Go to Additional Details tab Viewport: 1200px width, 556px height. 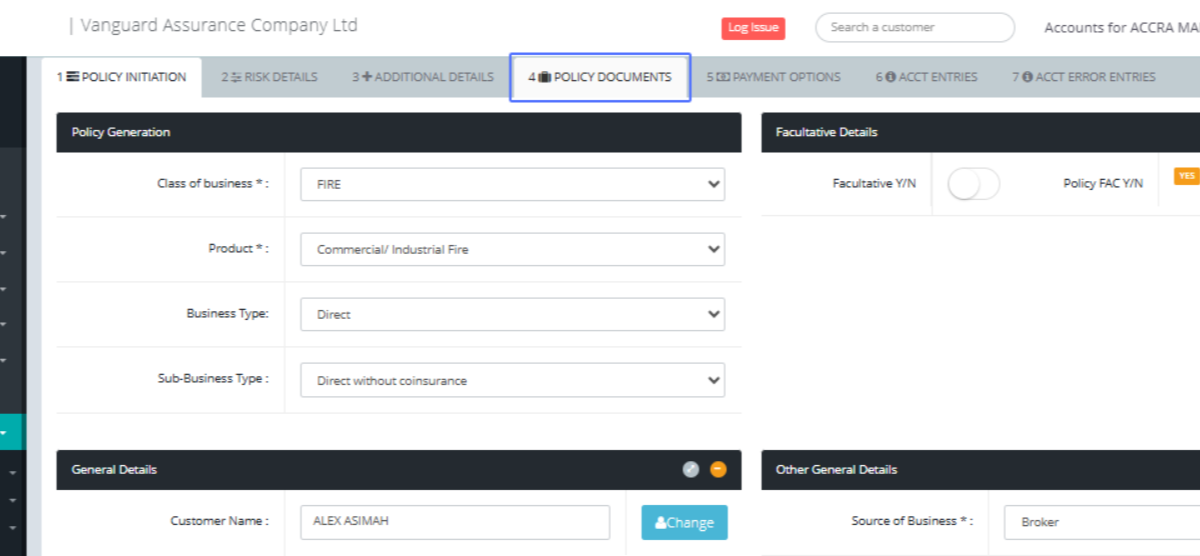tap(422, 77)
